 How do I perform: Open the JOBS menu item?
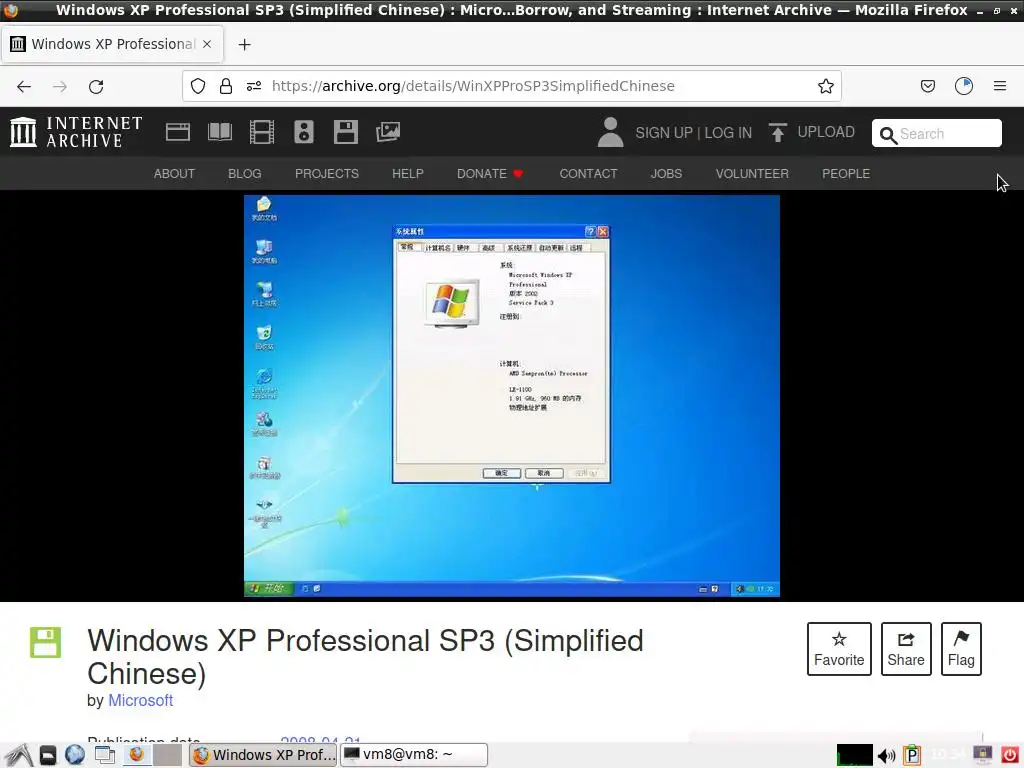(666, 174)
